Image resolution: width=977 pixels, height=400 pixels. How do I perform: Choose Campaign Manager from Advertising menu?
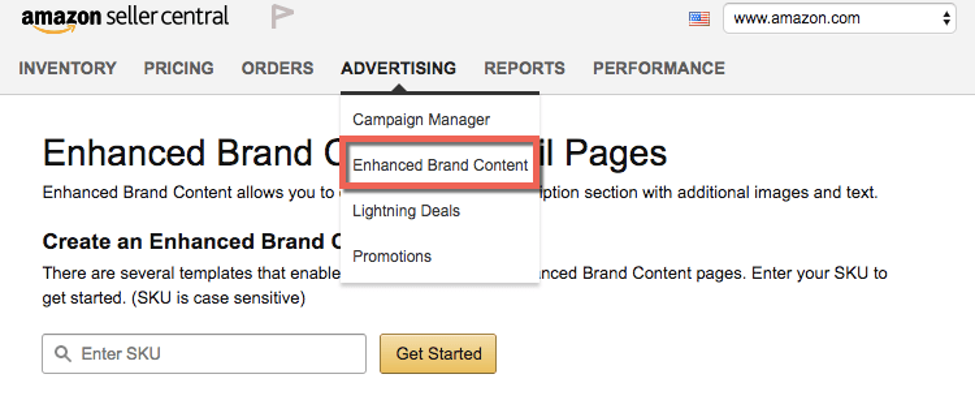coord(421,120)
